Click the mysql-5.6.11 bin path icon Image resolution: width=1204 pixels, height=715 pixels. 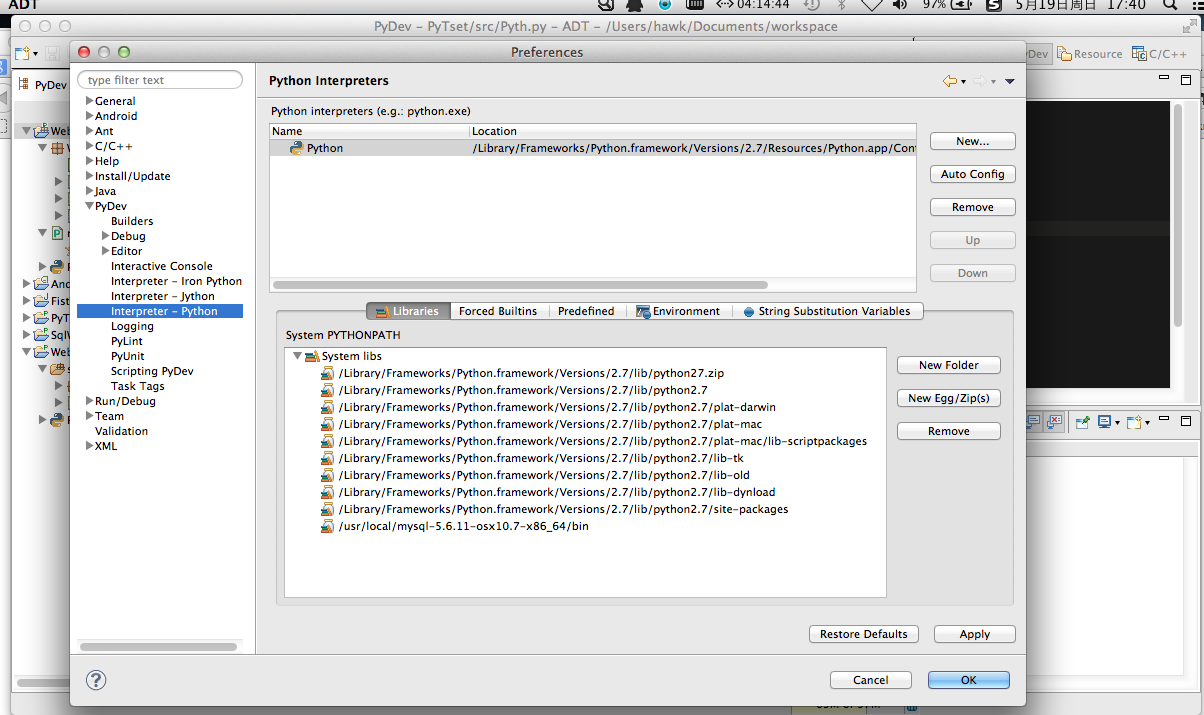pyautogui.click(x=327, y=526)
